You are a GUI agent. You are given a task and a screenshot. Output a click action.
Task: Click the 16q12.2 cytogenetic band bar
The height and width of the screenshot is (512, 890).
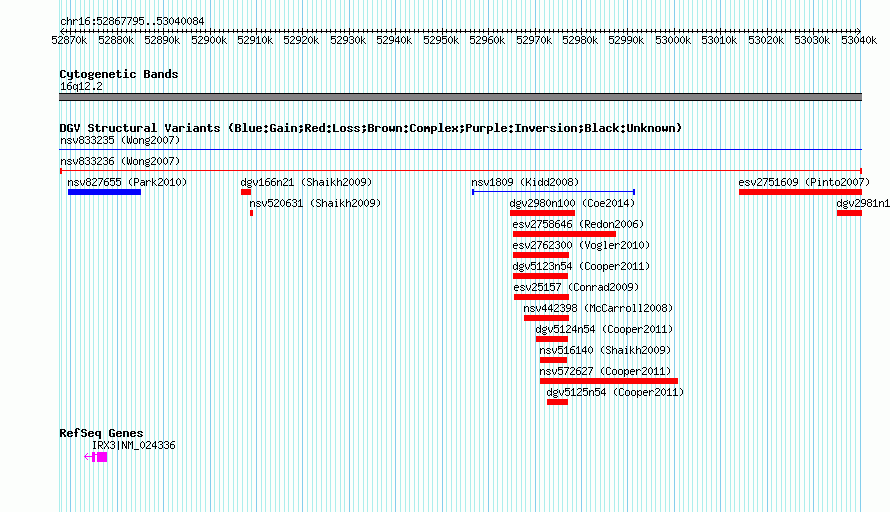(460, 97)
